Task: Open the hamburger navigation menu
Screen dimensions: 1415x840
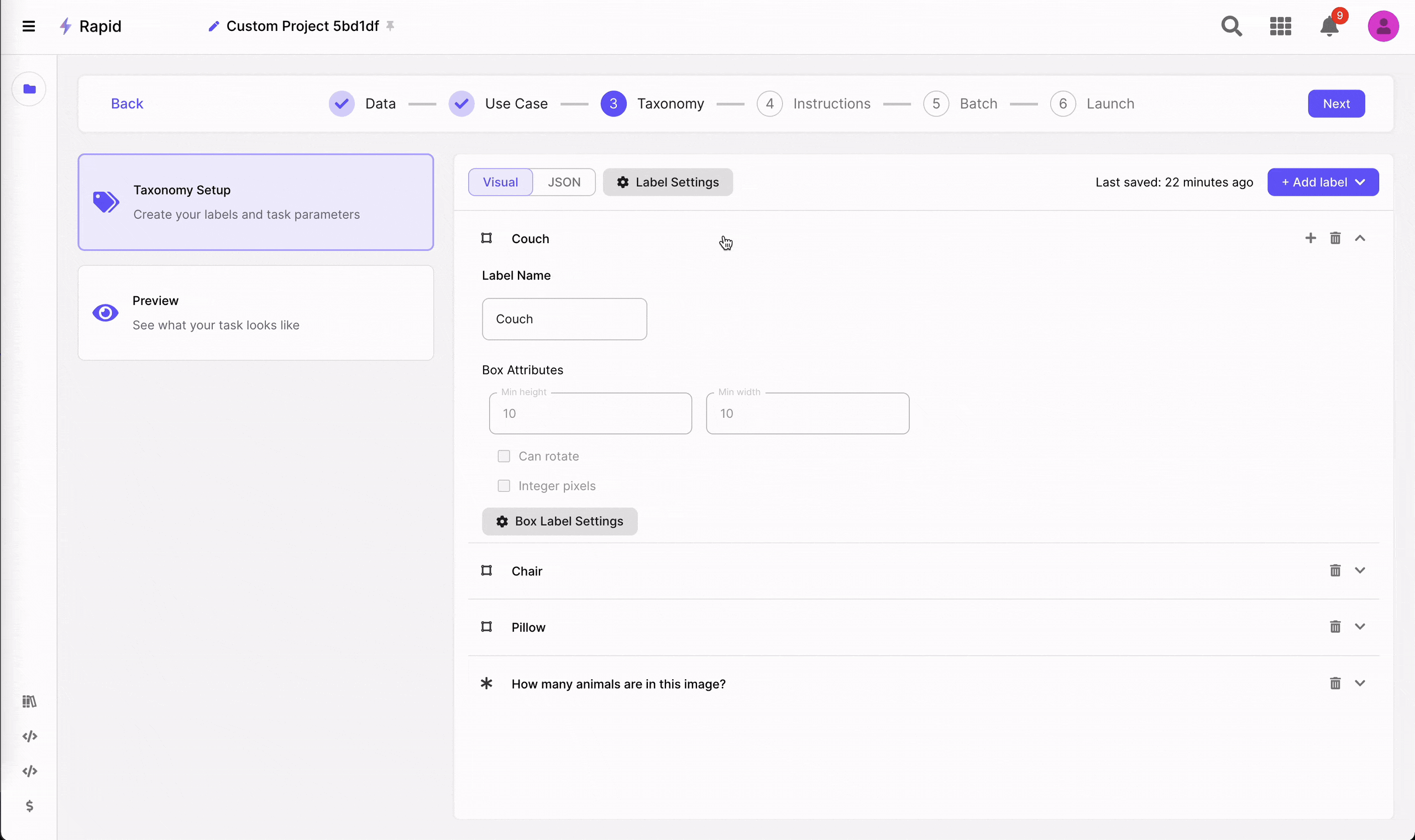Action: tap(28, 26)
